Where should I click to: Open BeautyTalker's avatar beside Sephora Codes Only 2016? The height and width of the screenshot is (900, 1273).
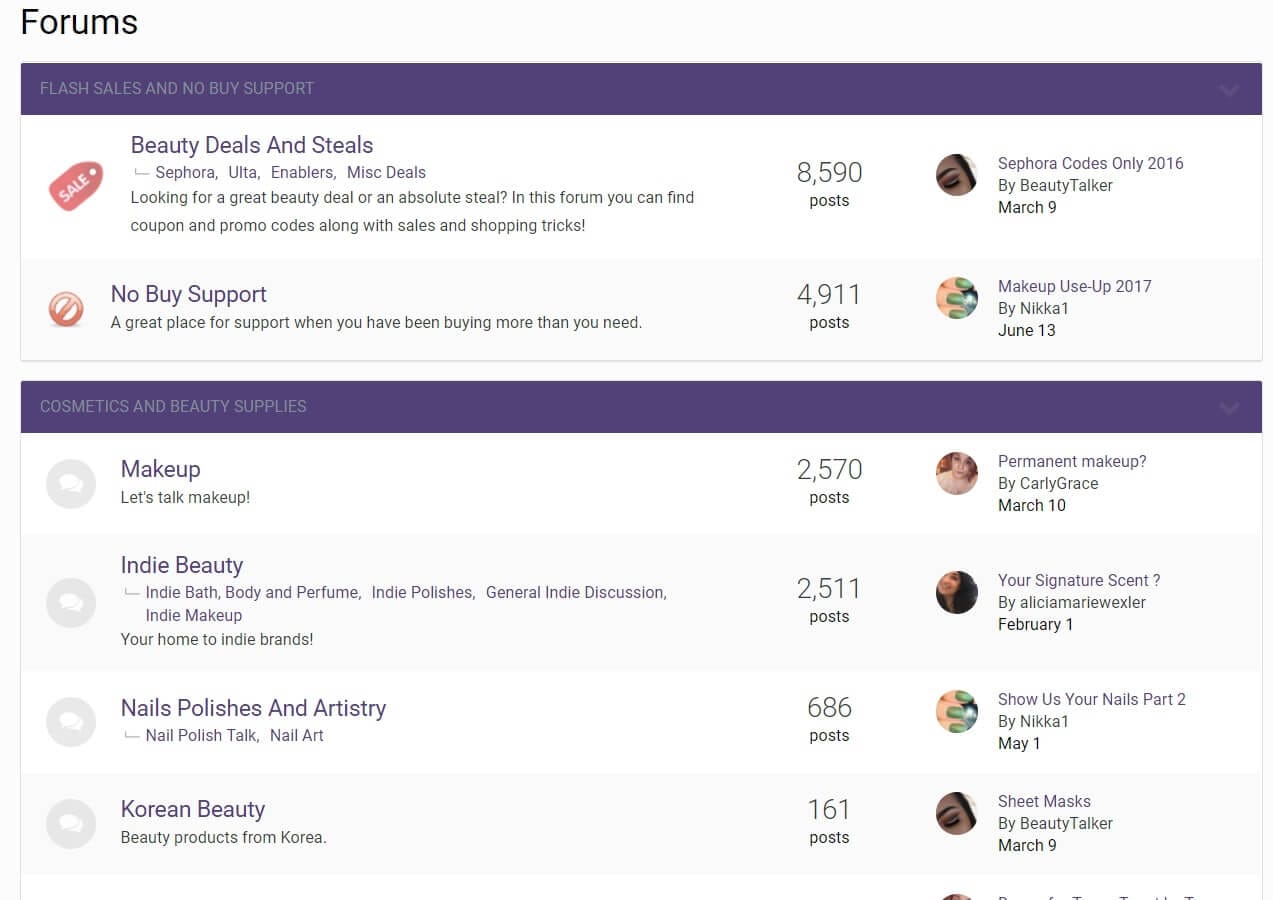(956, 175)
